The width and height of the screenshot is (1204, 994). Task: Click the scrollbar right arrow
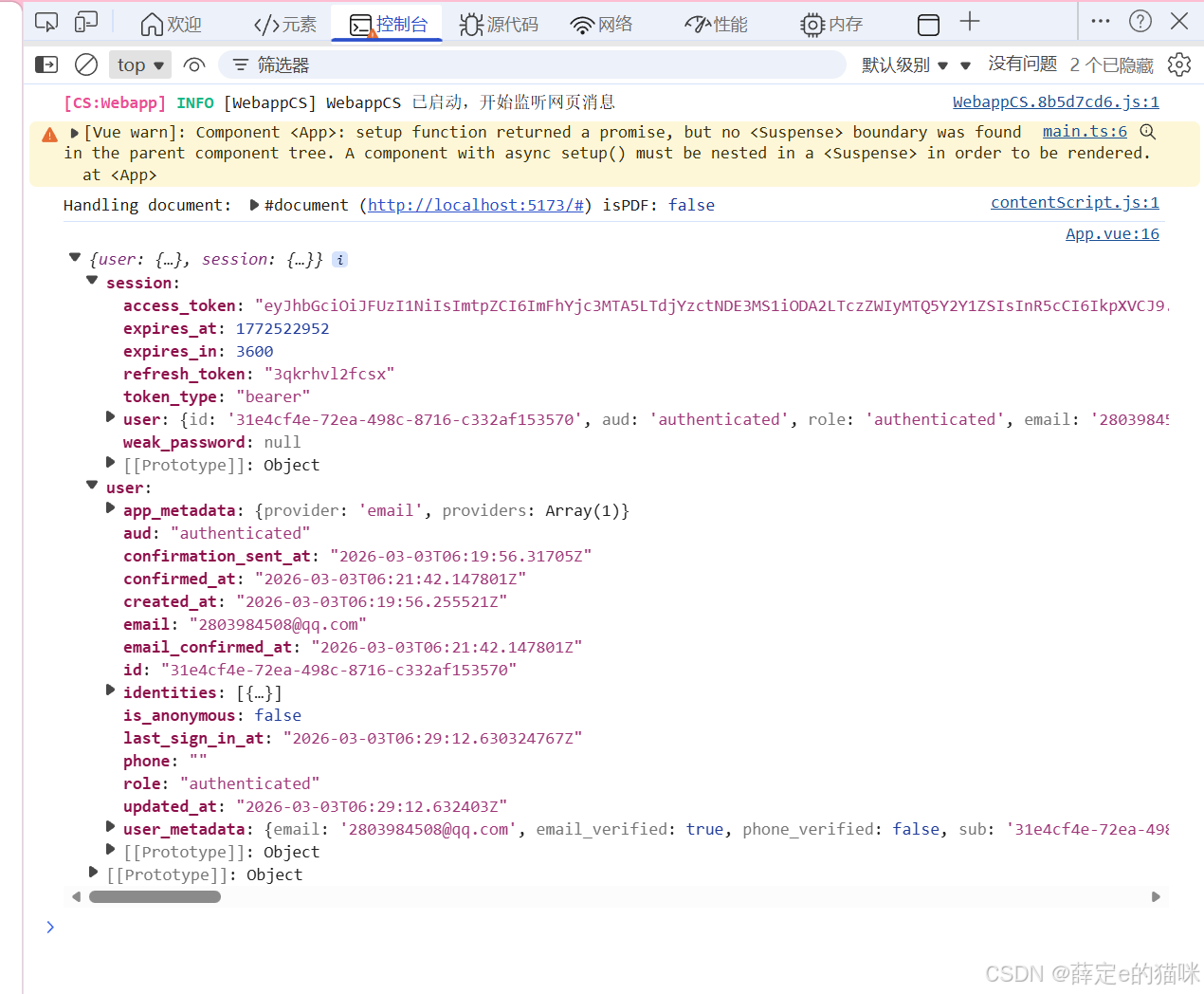point(1156,896)
